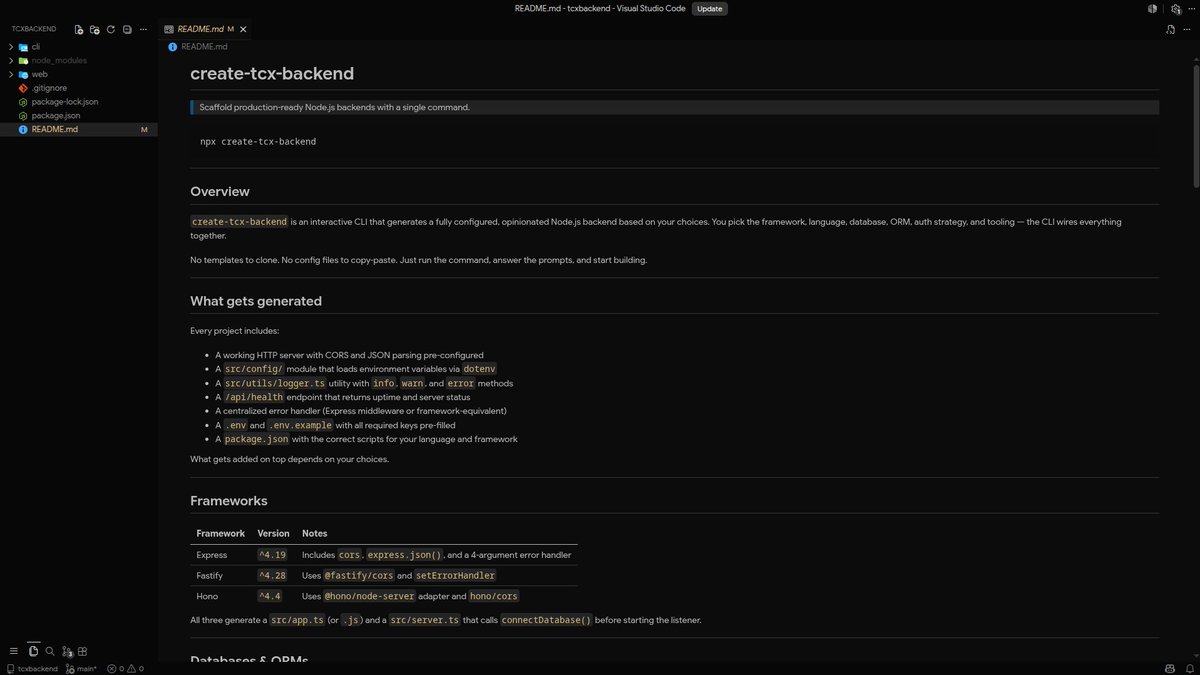Open the Source Control view icon
This screenshot has width=1200, height=675.
[66, 651]
